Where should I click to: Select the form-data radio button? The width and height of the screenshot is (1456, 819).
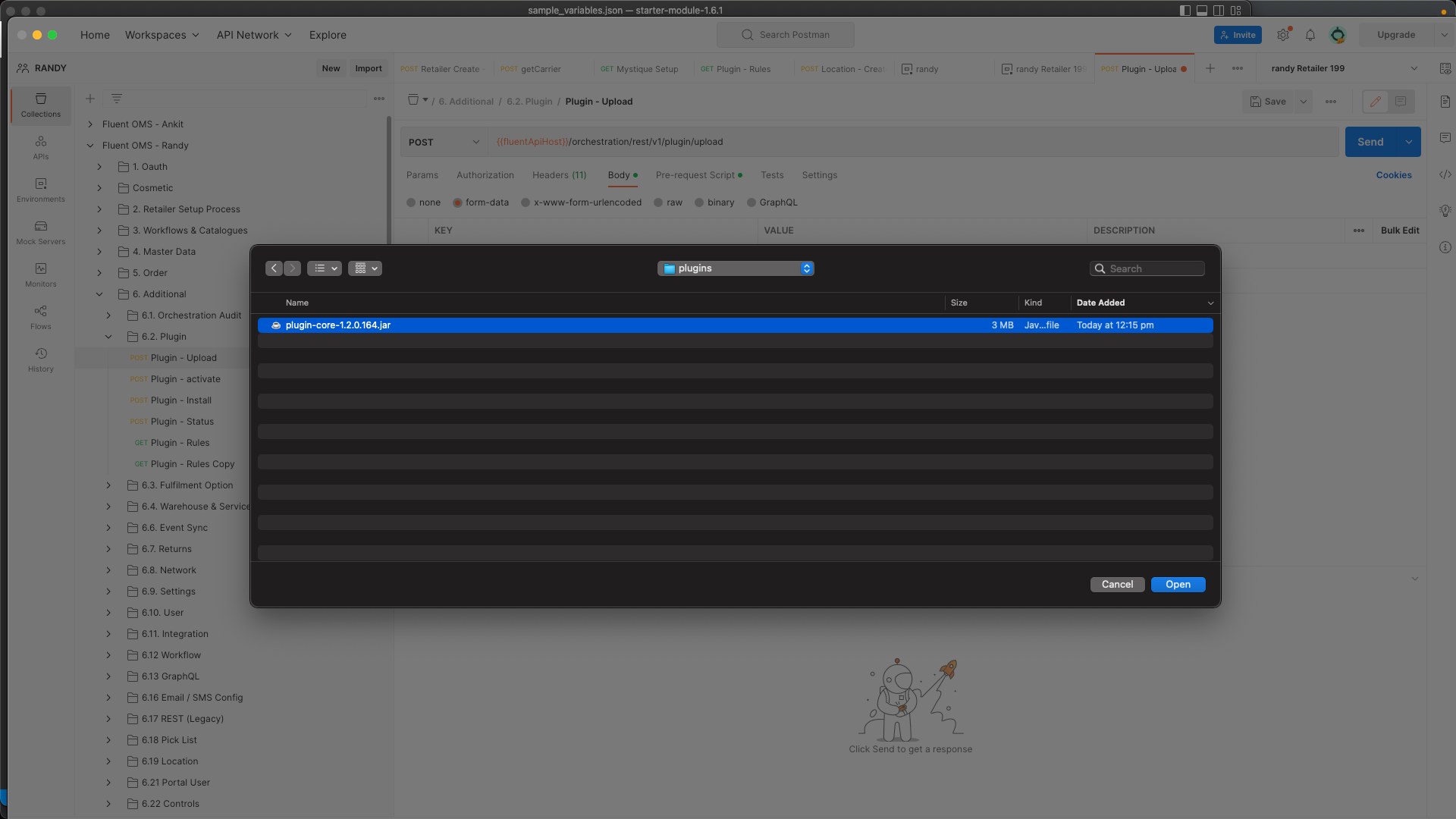coord(459,202)
